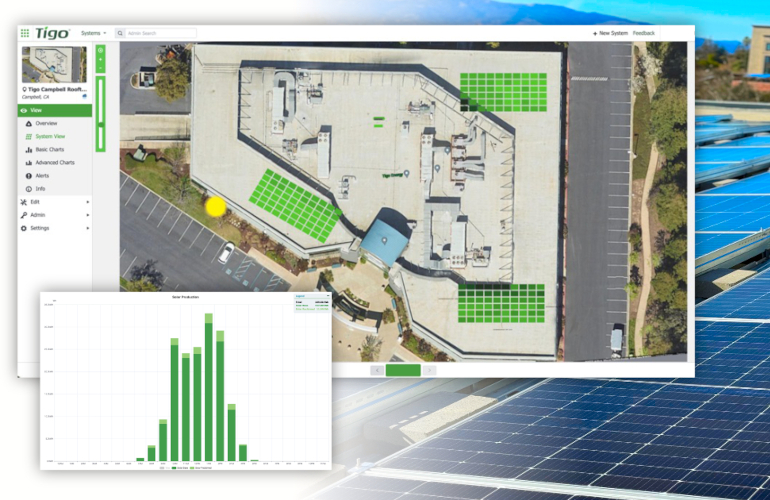This screenshot has height=500, width=770.
Task: Open the Tigo apps grid icon
Action: tap(25, 33)
